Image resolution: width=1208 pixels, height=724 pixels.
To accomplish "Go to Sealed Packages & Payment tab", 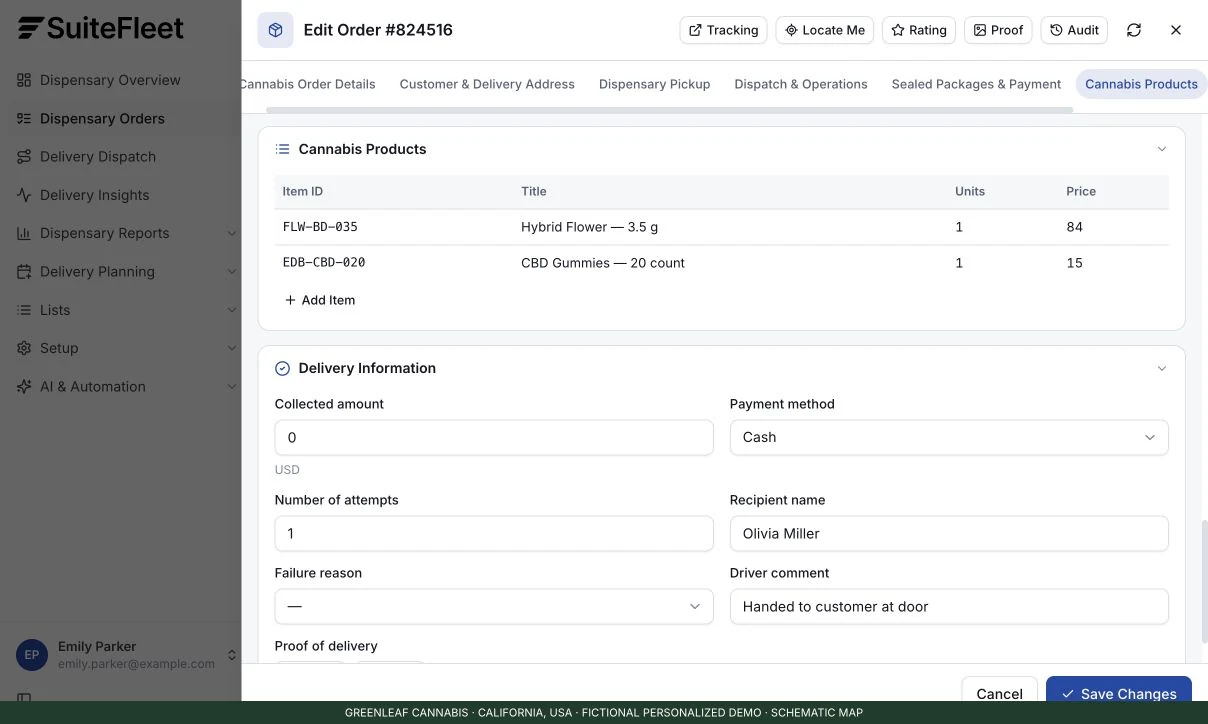I will [x=976, y=84].
